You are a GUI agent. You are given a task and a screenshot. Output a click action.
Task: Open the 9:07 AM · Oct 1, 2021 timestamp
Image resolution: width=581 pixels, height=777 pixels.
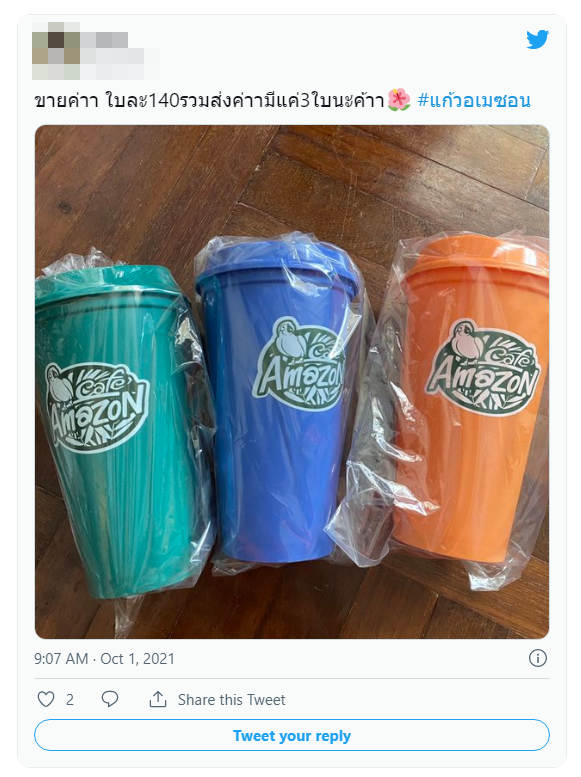click(x=104, y=659)
